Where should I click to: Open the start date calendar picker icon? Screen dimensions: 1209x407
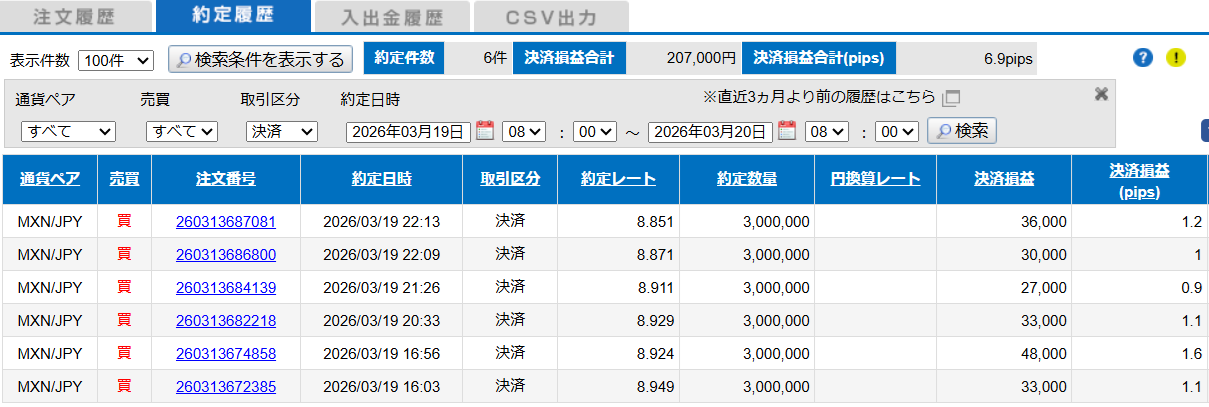485,131
